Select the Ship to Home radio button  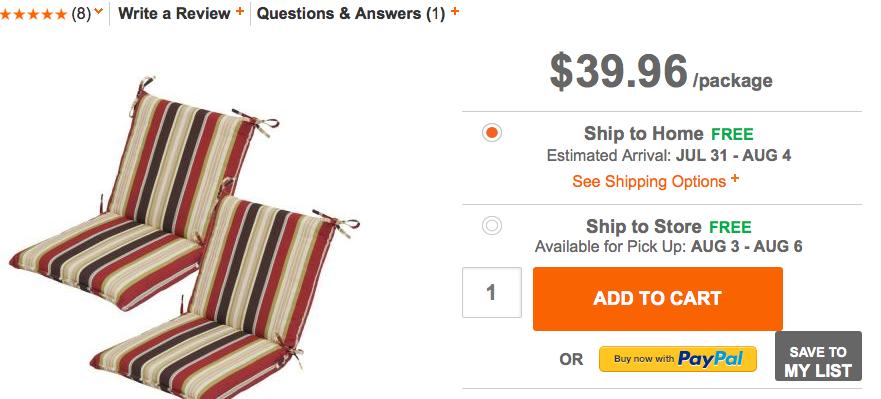tap(492, 133)
